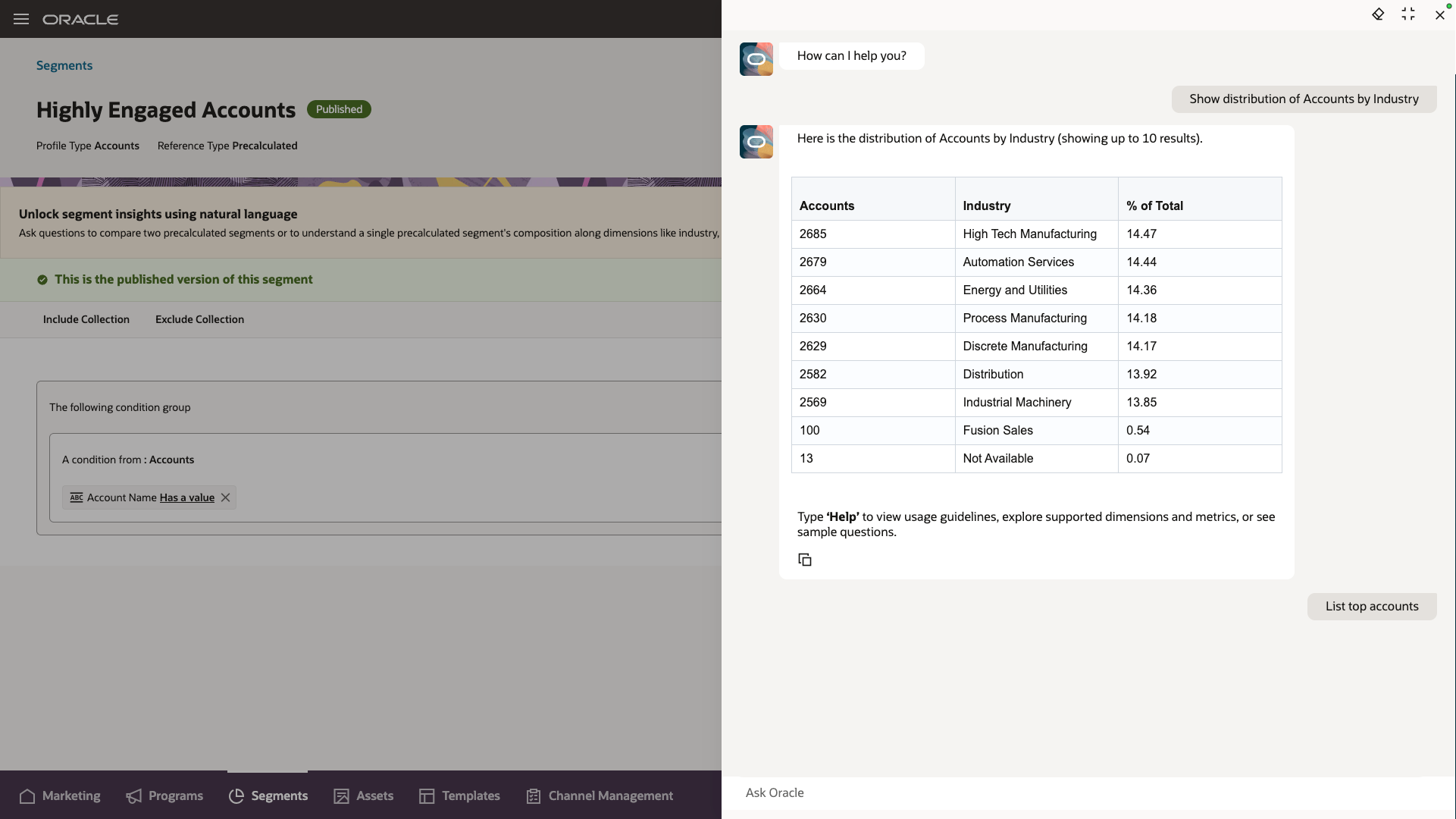This screenshot has width=1456, height=819.
Task: Select the Segments bottom navigation tab
Action: (268, 795)
